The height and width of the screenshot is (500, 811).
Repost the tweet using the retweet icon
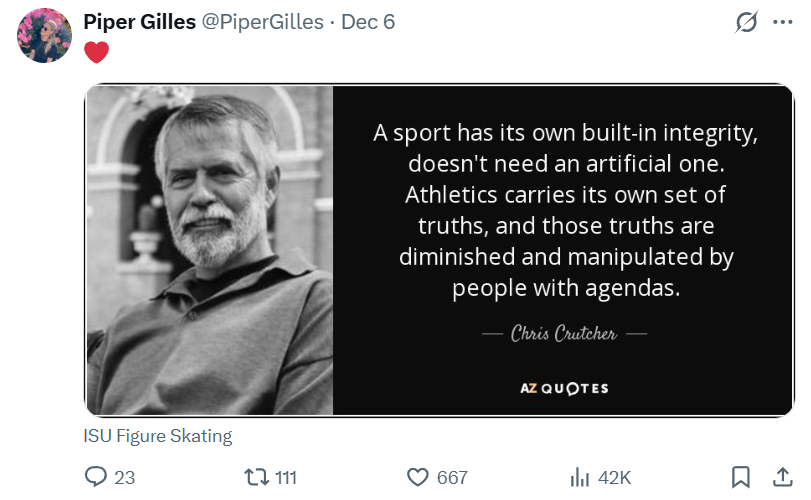[x=257, y=477]
